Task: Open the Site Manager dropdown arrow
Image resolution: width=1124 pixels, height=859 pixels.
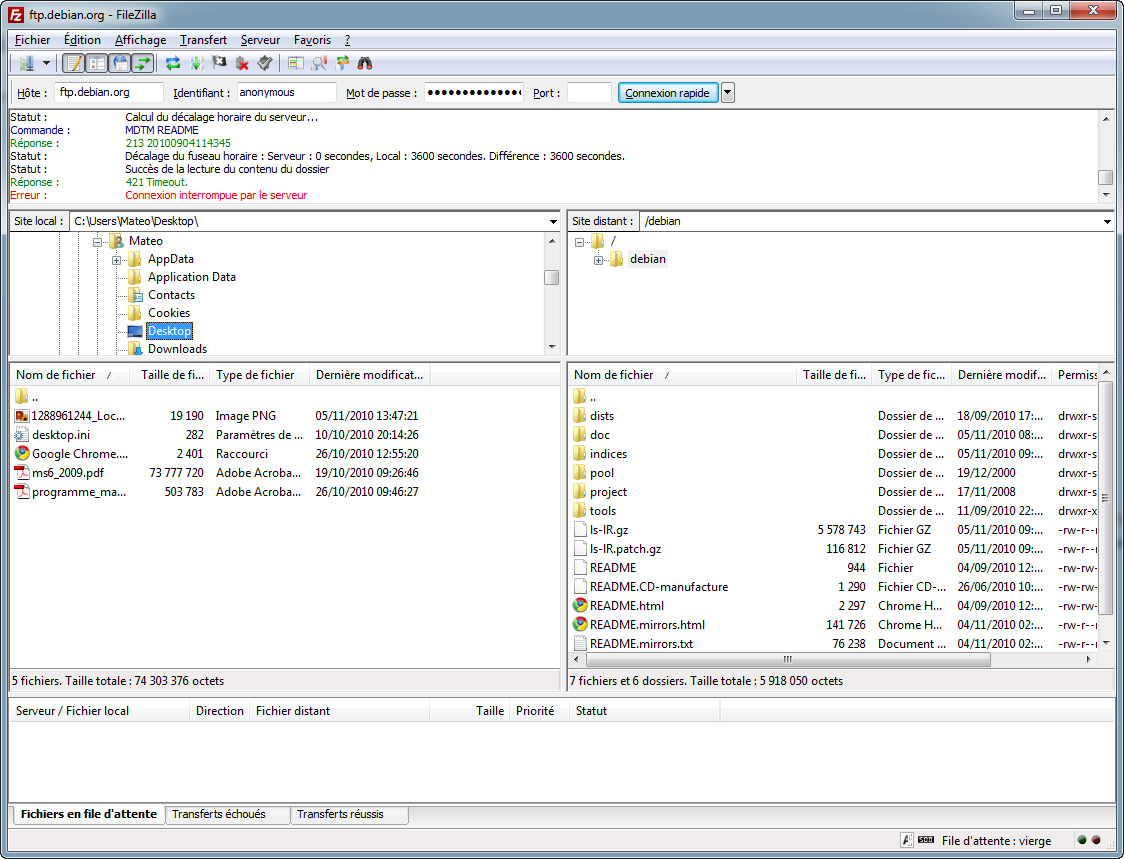Action: (x=45, y=61)
